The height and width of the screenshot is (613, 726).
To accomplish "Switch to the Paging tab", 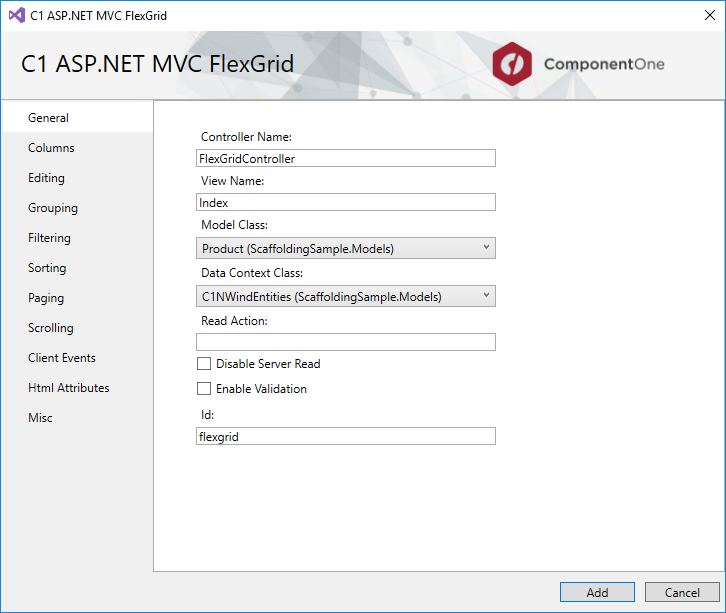I will [46, 298].
